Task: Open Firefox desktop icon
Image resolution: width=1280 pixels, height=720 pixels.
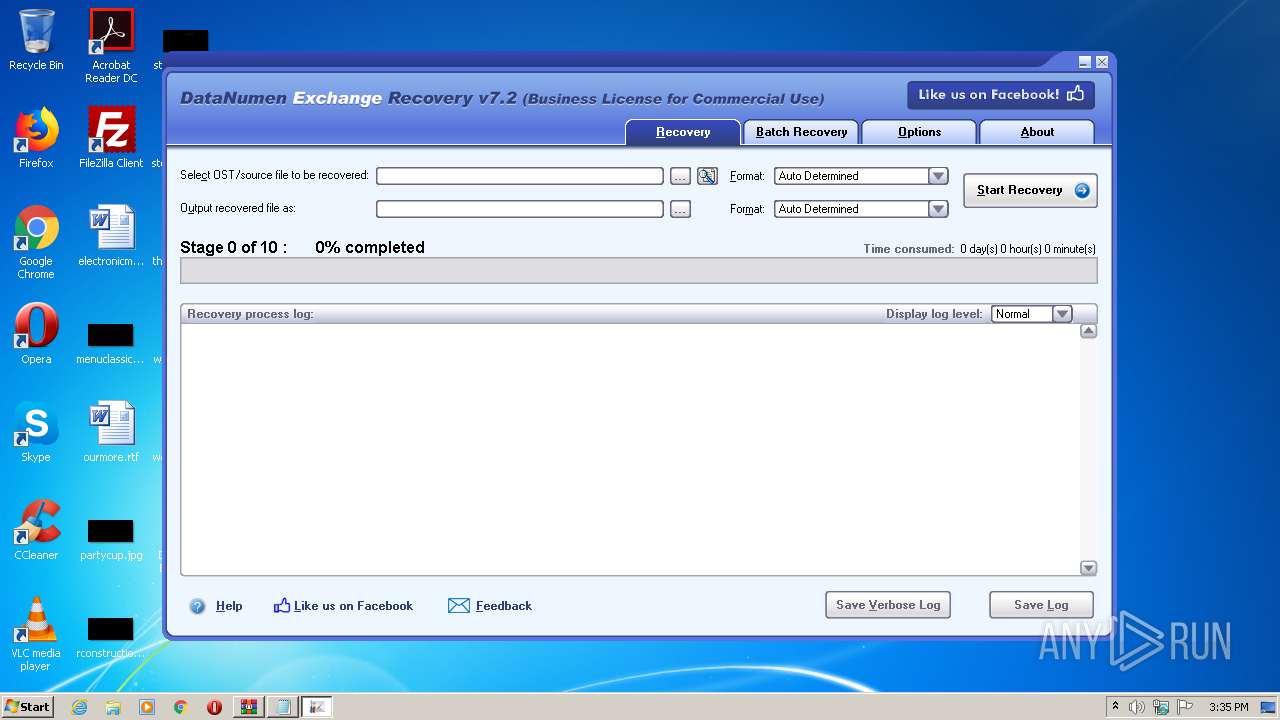Action: 36,139
